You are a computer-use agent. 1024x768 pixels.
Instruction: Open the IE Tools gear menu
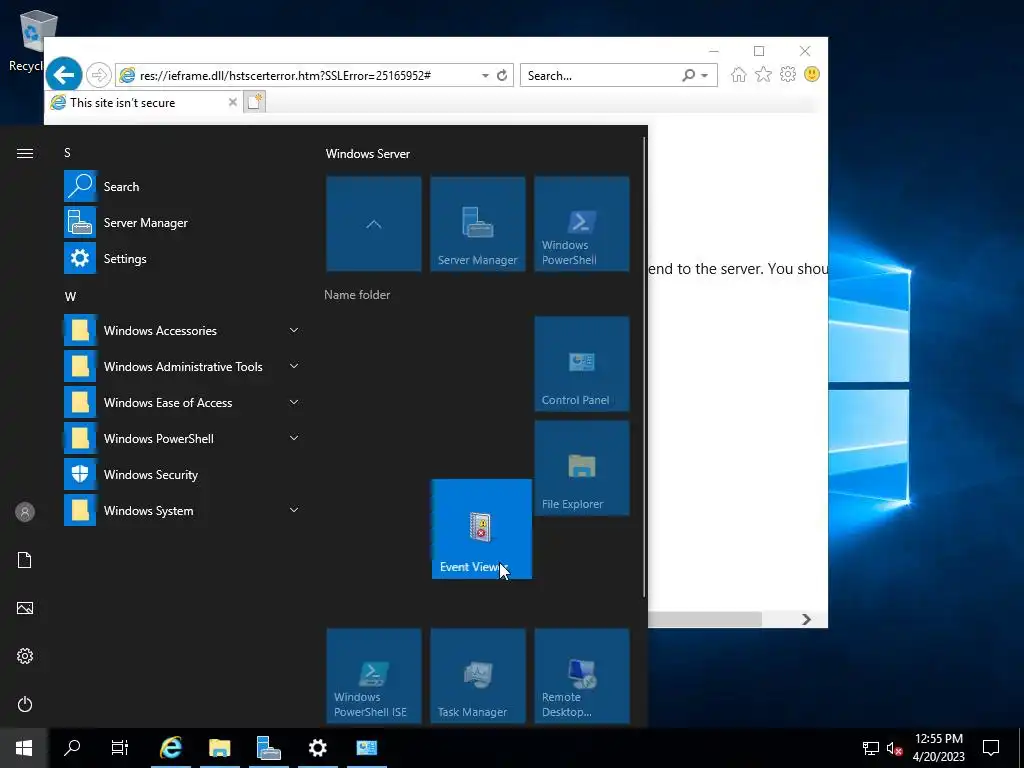788,74
